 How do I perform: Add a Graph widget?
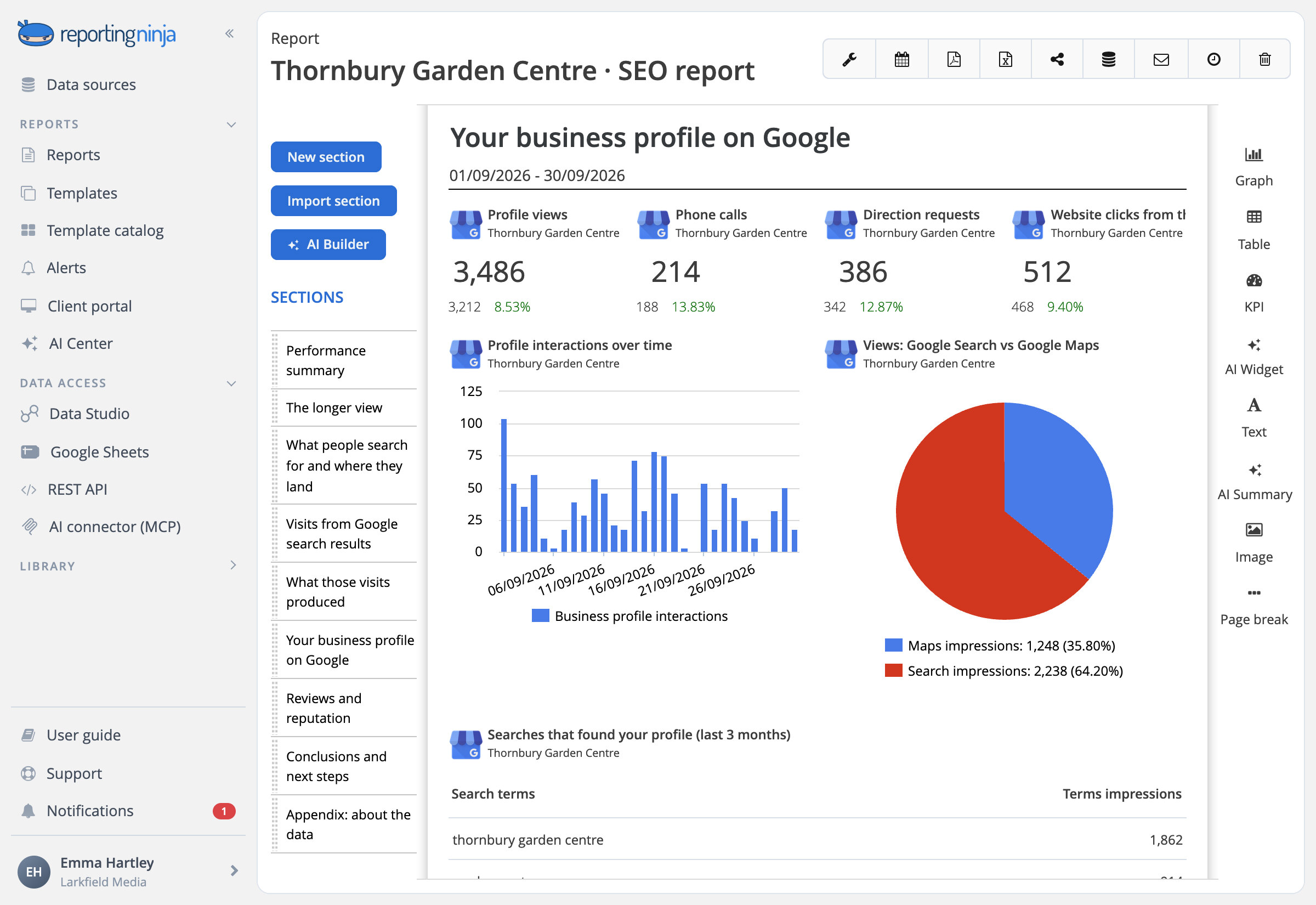click(x=1253, y=167)
